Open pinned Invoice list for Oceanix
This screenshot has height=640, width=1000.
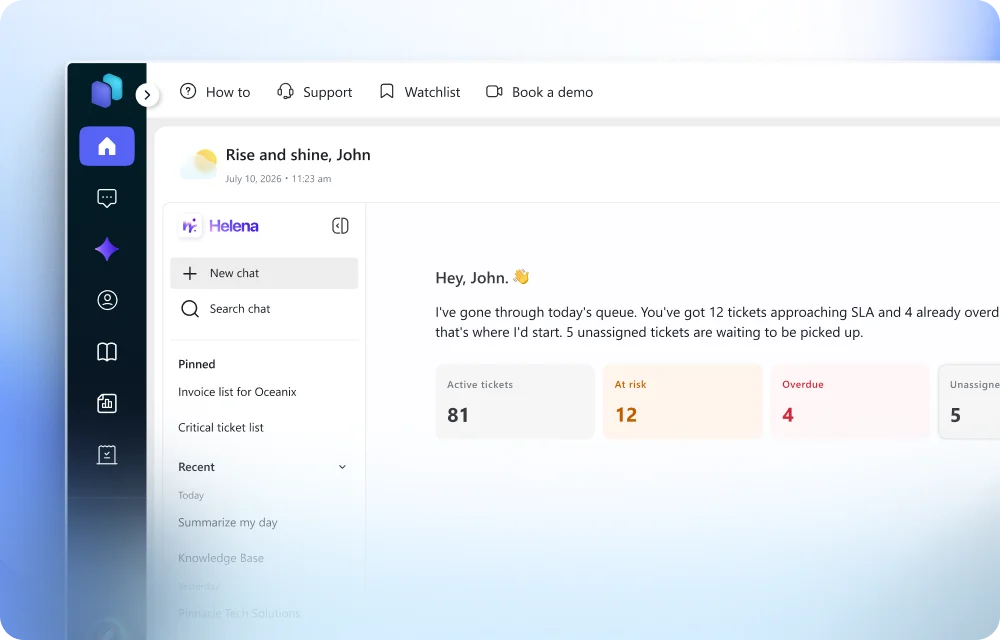pos(237,392)
